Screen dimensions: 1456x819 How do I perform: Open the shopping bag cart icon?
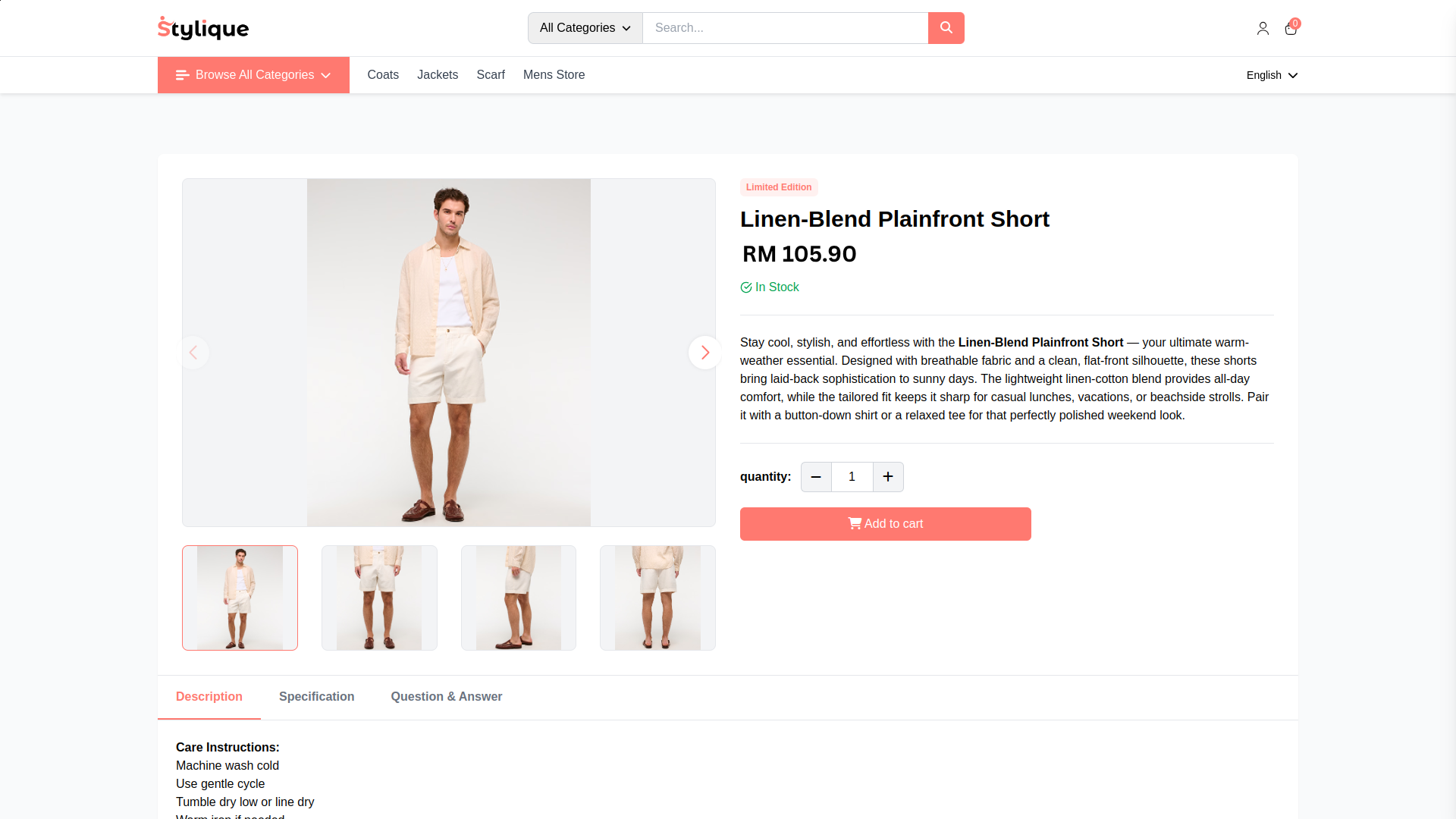pyautogui.click(x=1291, y=28)
